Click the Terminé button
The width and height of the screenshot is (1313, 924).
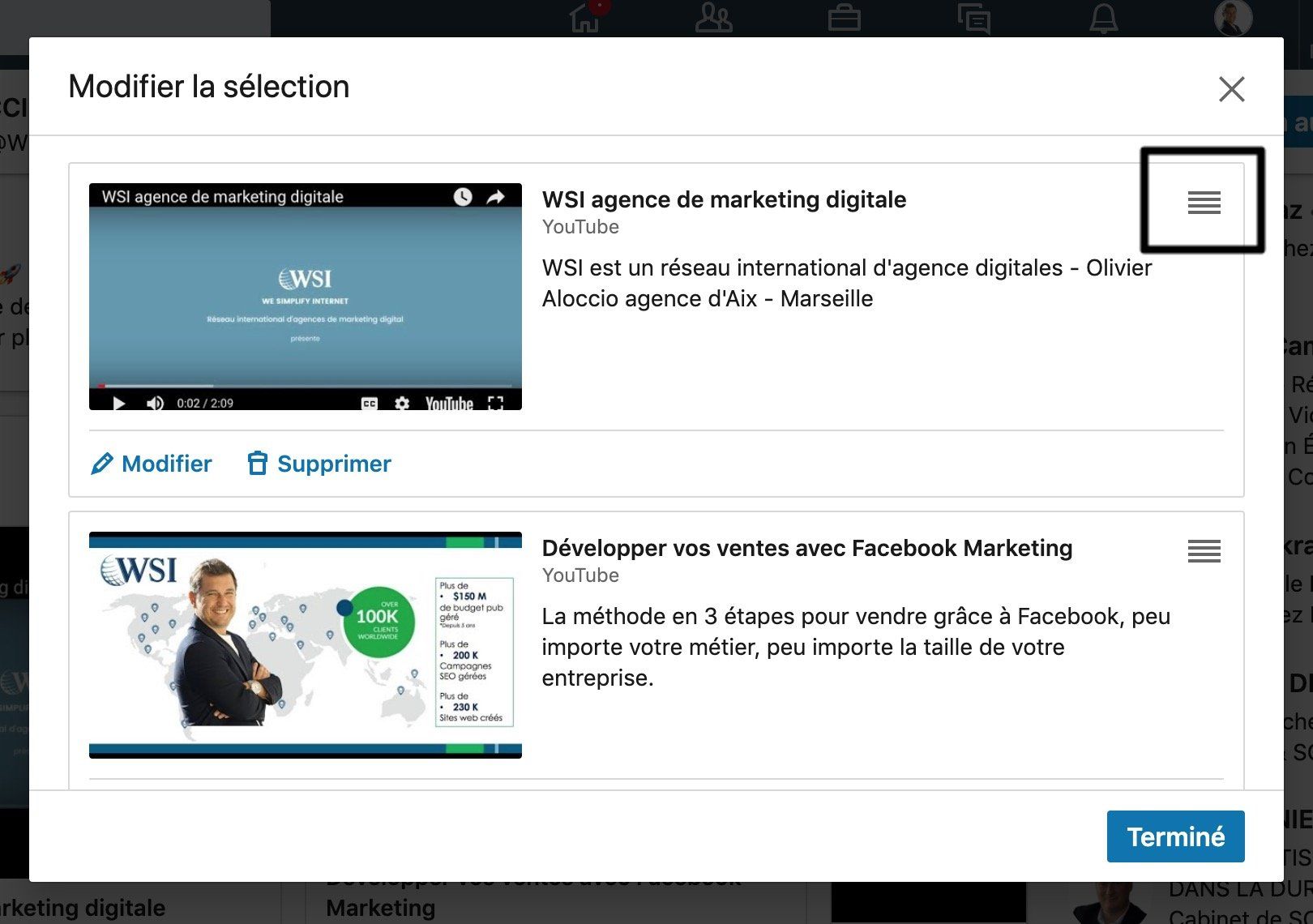point(1175,836)
